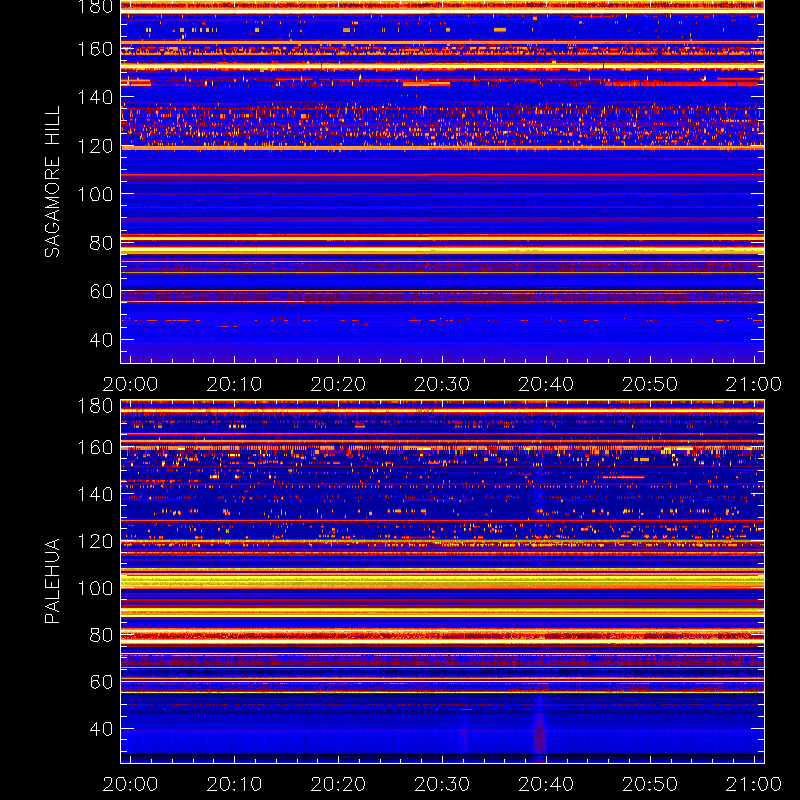This screenshot has width=800, height=800.
Task: Choose the 80 frequency tick on Palehua axis
Action: click(x=101, y=635)
